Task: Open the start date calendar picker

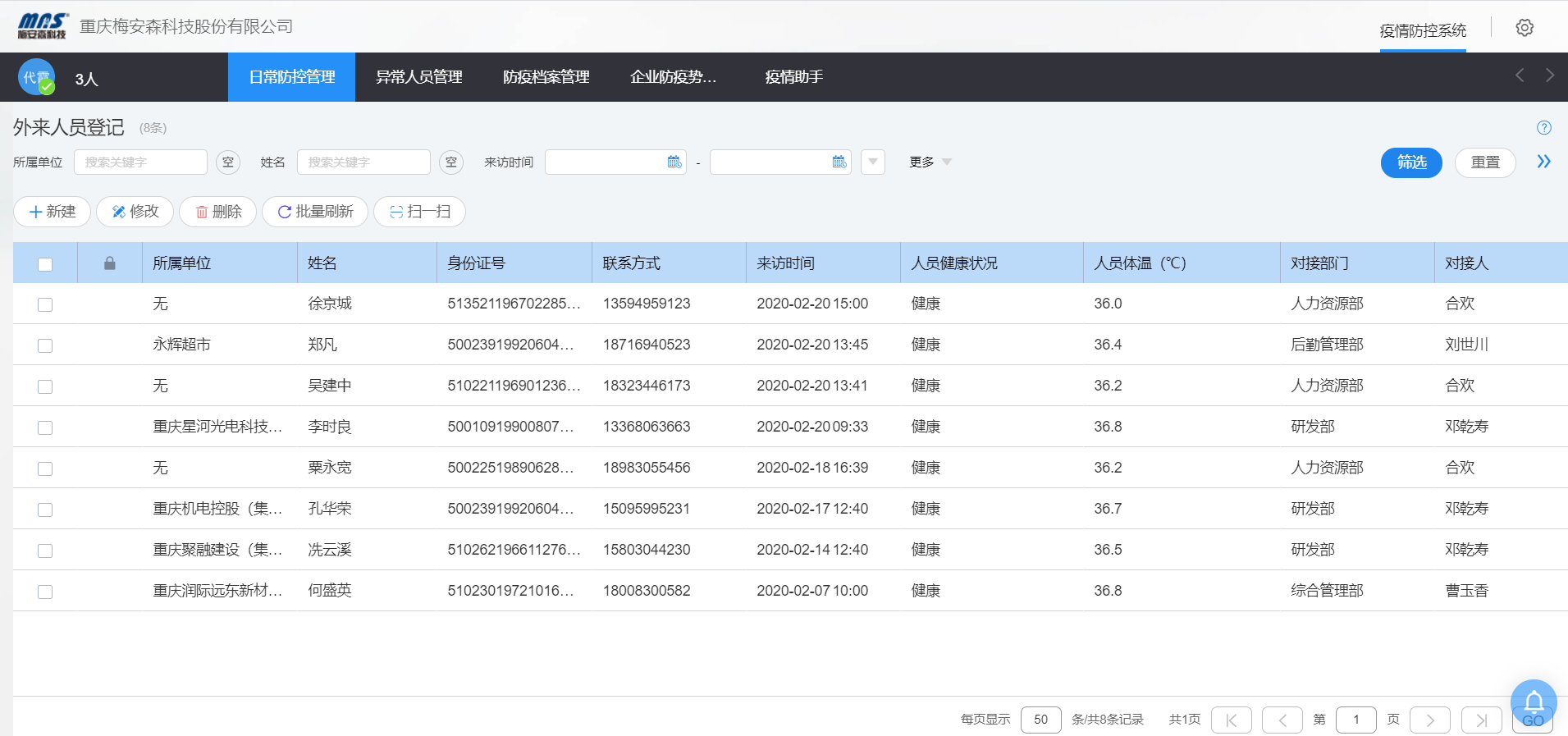Action: coord(674,162)
